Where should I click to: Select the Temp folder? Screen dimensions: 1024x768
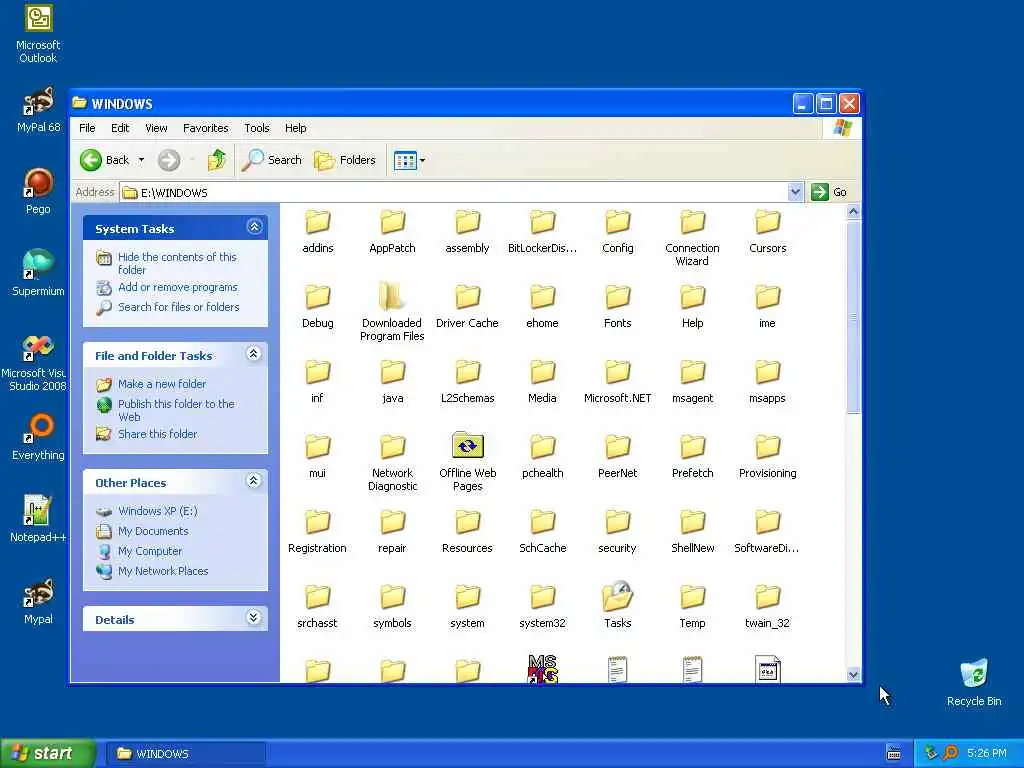[x=692, y=605]
